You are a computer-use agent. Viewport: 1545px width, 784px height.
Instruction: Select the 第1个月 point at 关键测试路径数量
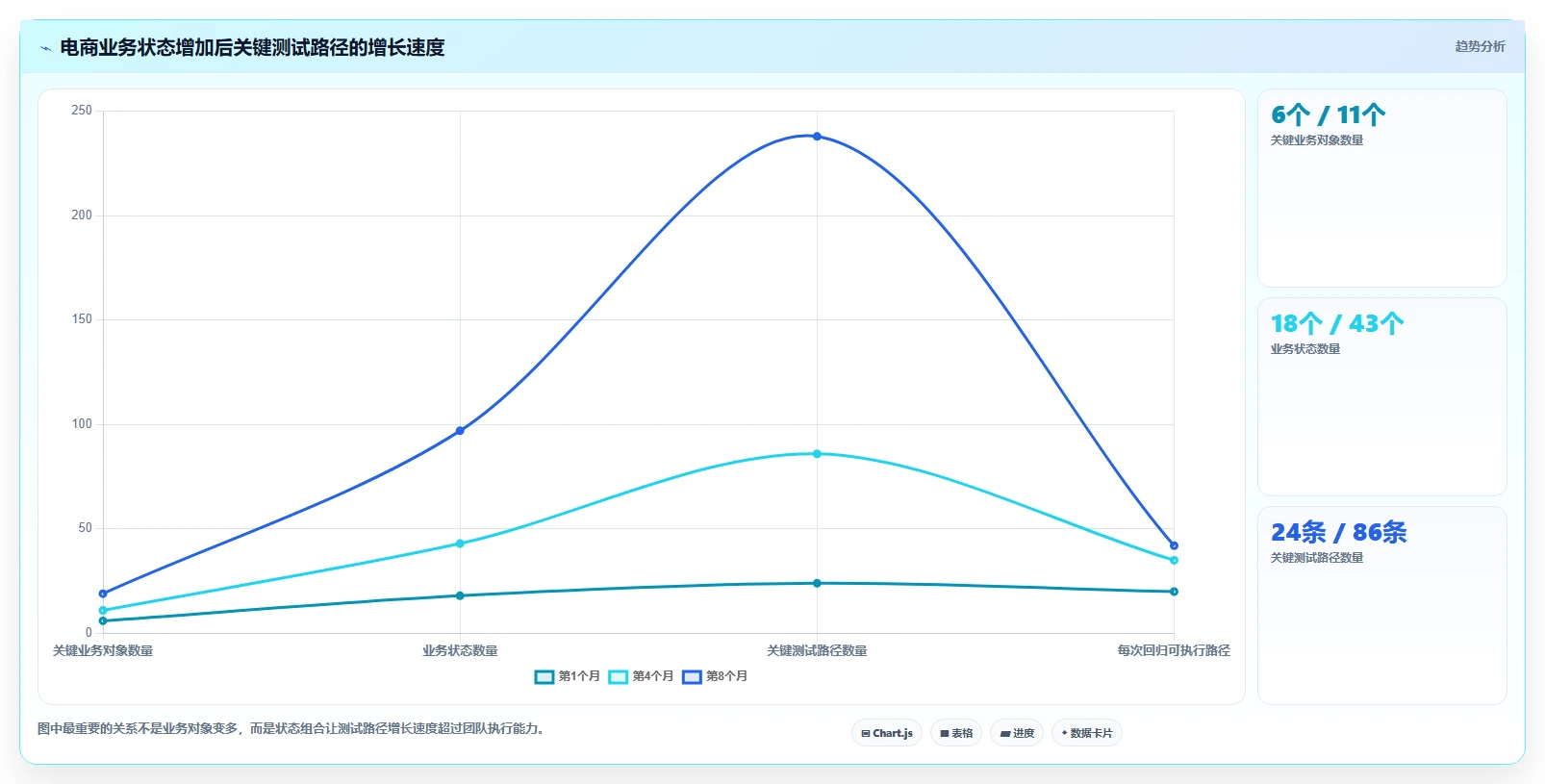pyautogui.click(x=817, y=583)
